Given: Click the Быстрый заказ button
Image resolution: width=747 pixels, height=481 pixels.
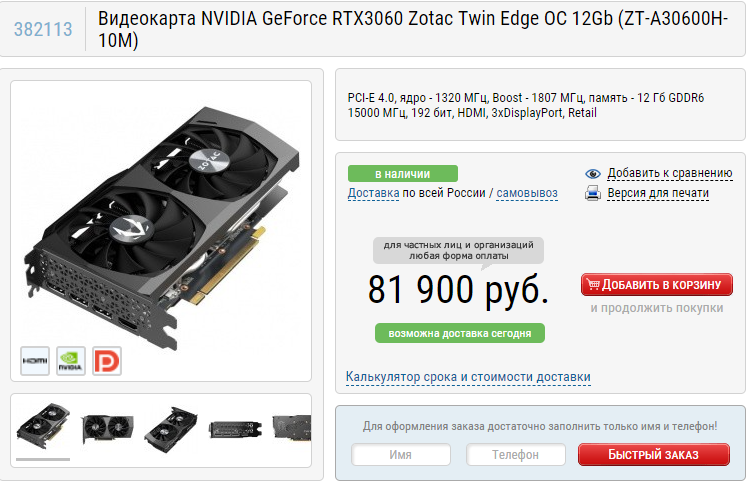Looking at the screenshot, I should tap(654, 455).
